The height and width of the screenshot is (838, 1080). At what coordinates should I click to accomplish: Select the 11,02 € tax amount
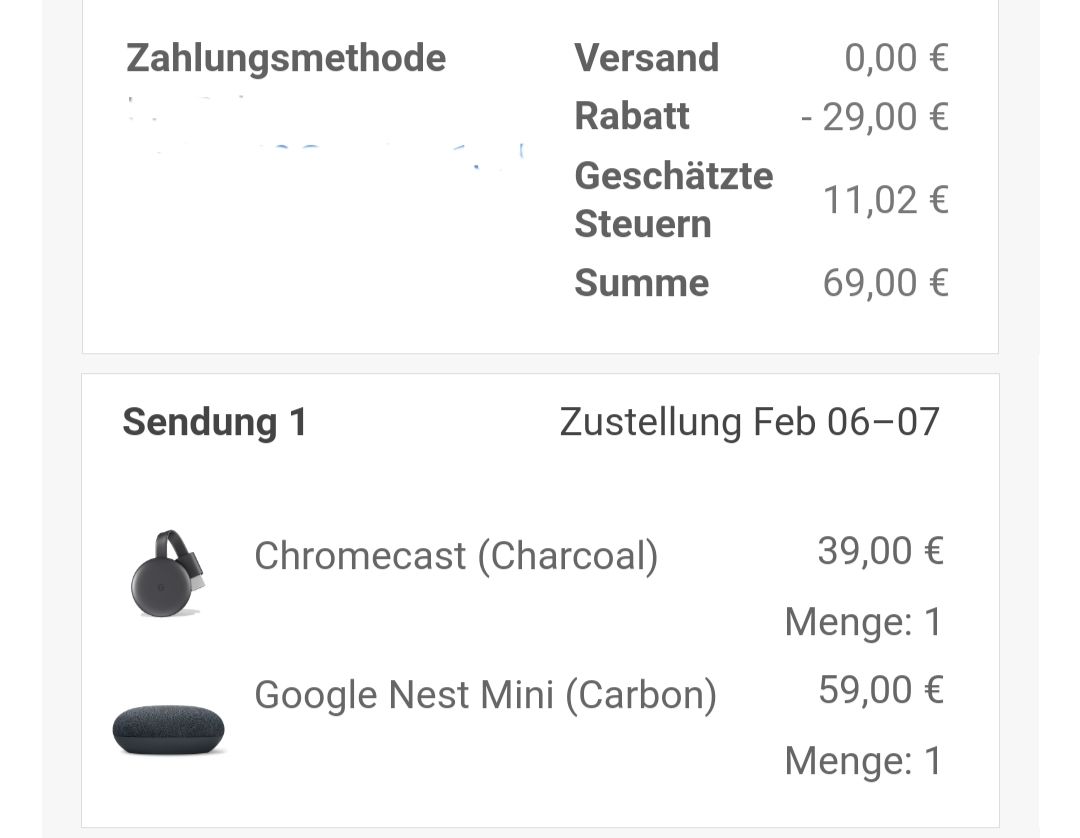pos(886,200)
